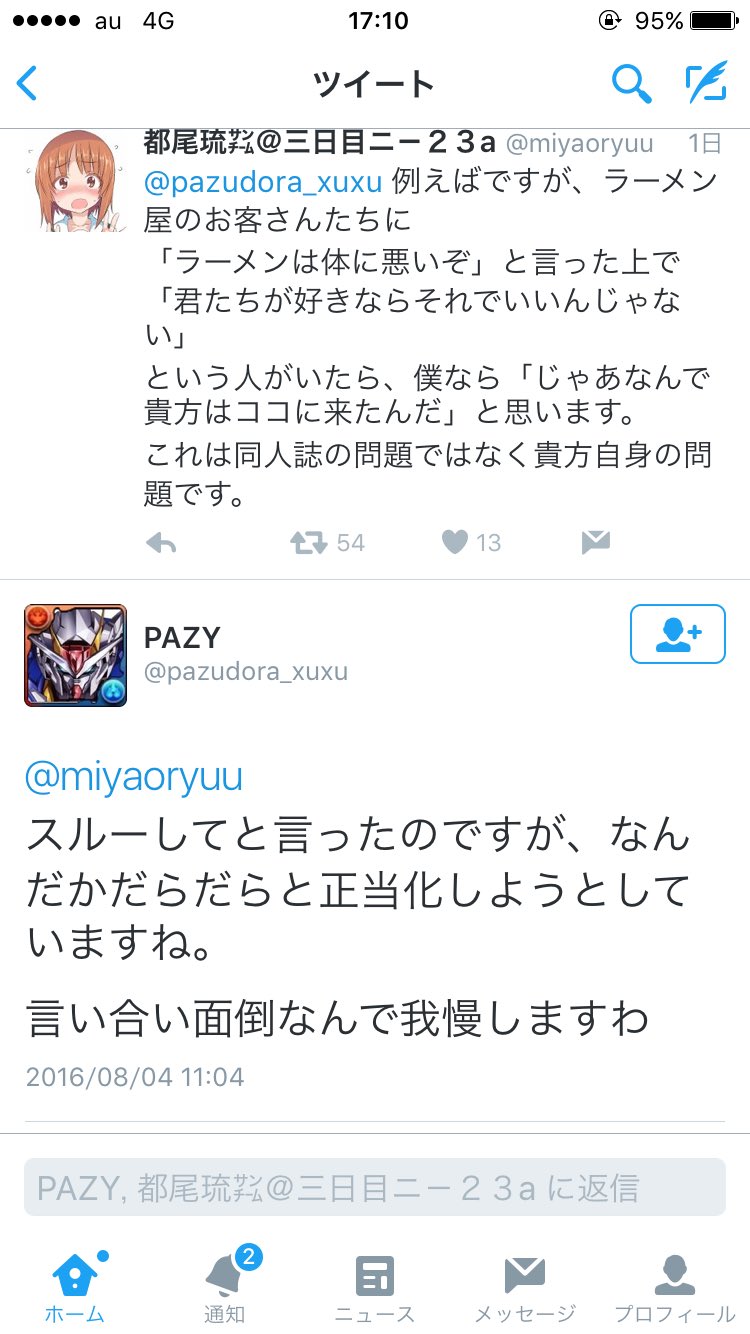Open @miyaoryuu mention link in PAZY tweet

pyautogui.click(x=133, y=778)
